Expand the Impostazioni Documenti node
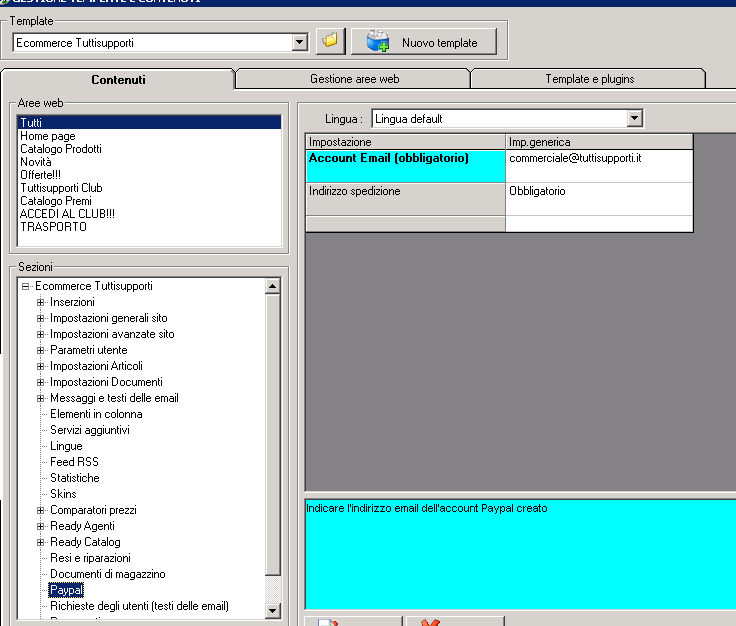736x626 pixels. tap(40, 382)
